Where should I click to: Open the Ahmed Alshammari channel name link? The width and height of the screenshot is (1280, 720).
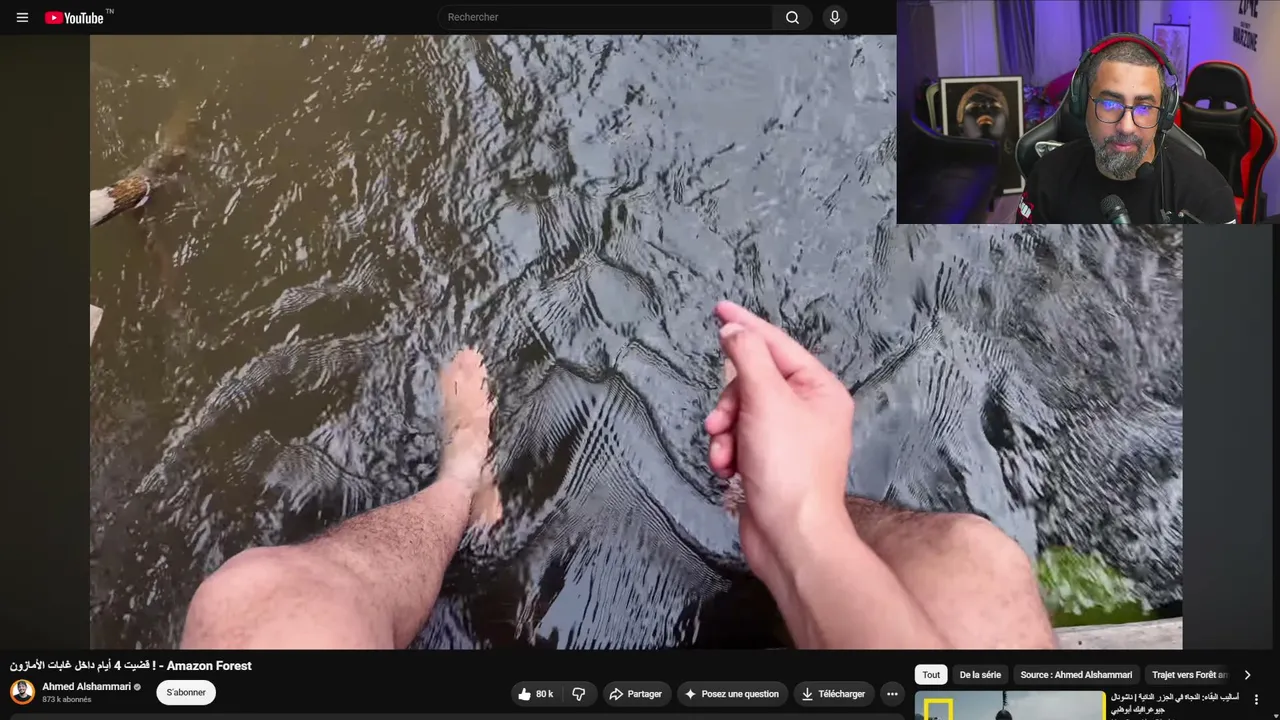click(x=86, y=687)
